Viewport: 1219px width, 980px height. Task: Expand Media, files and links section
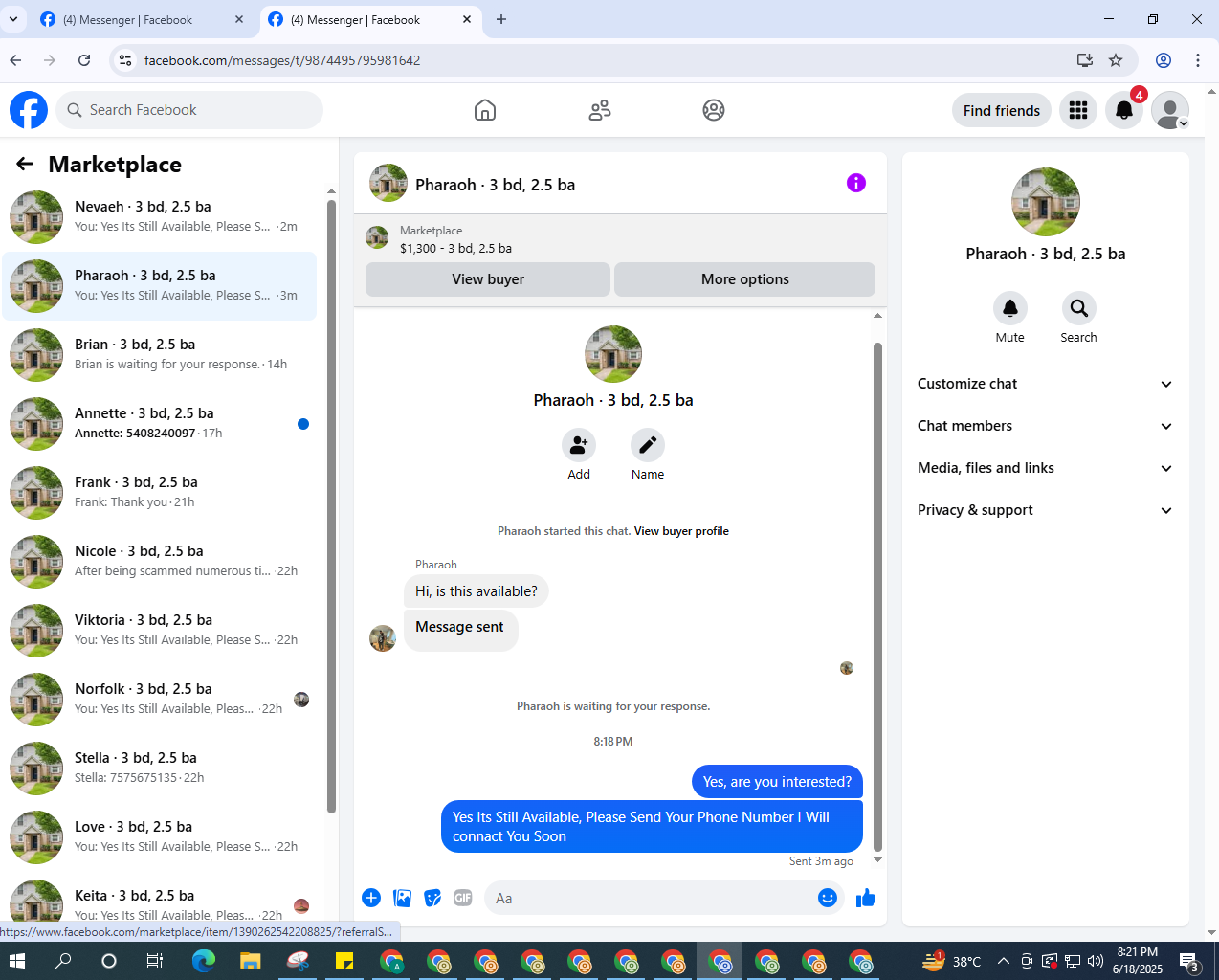click(1045, 468)
